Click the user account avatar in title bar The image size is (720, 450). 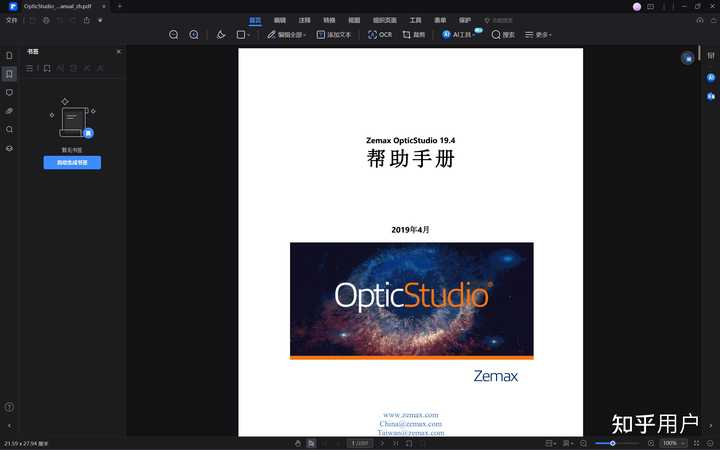point(637,6)
